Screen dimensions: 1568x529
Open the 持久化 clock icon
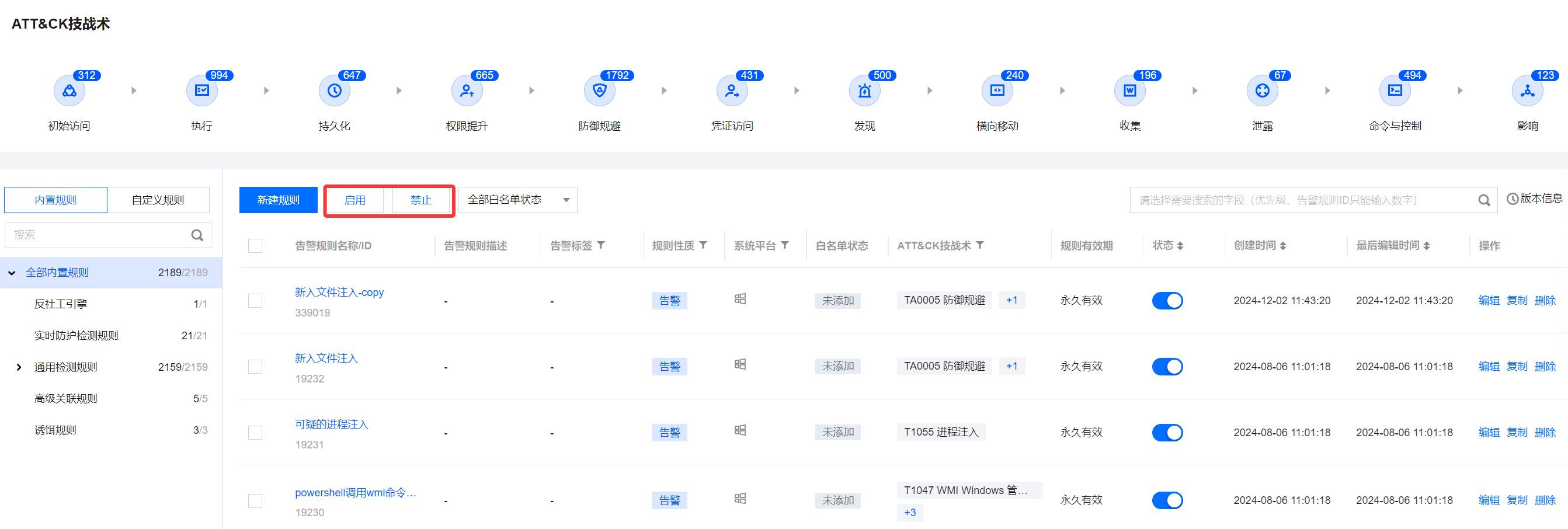tap(334, 91)
